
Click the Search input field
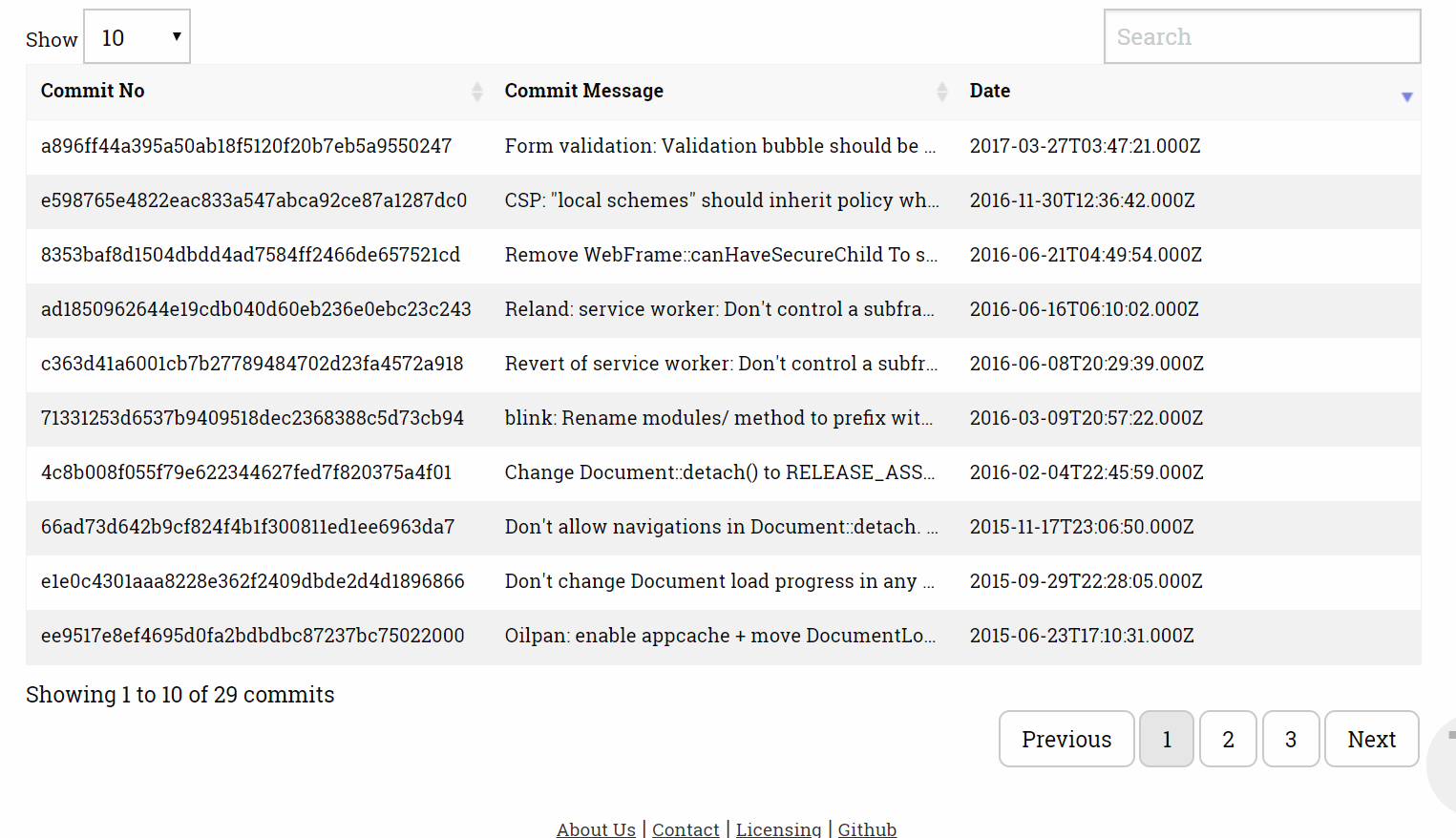pyautogui.click(x=1261, y=36)
